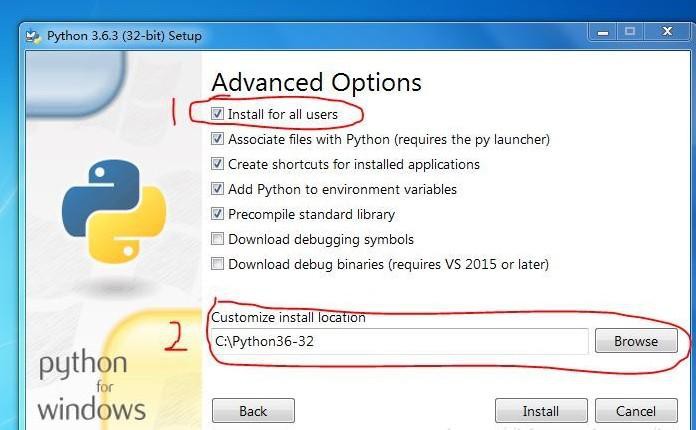
Task: Uncheck the Install for all users checkbox
Action: pos(217,114)
